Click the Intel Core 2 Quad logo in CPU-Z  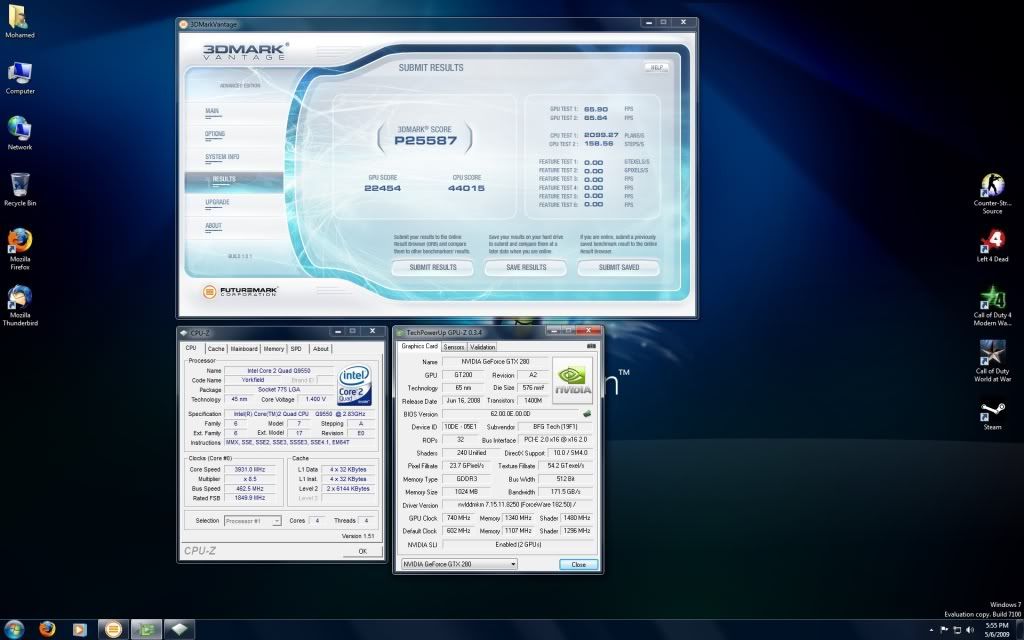[x=355, y=385]
